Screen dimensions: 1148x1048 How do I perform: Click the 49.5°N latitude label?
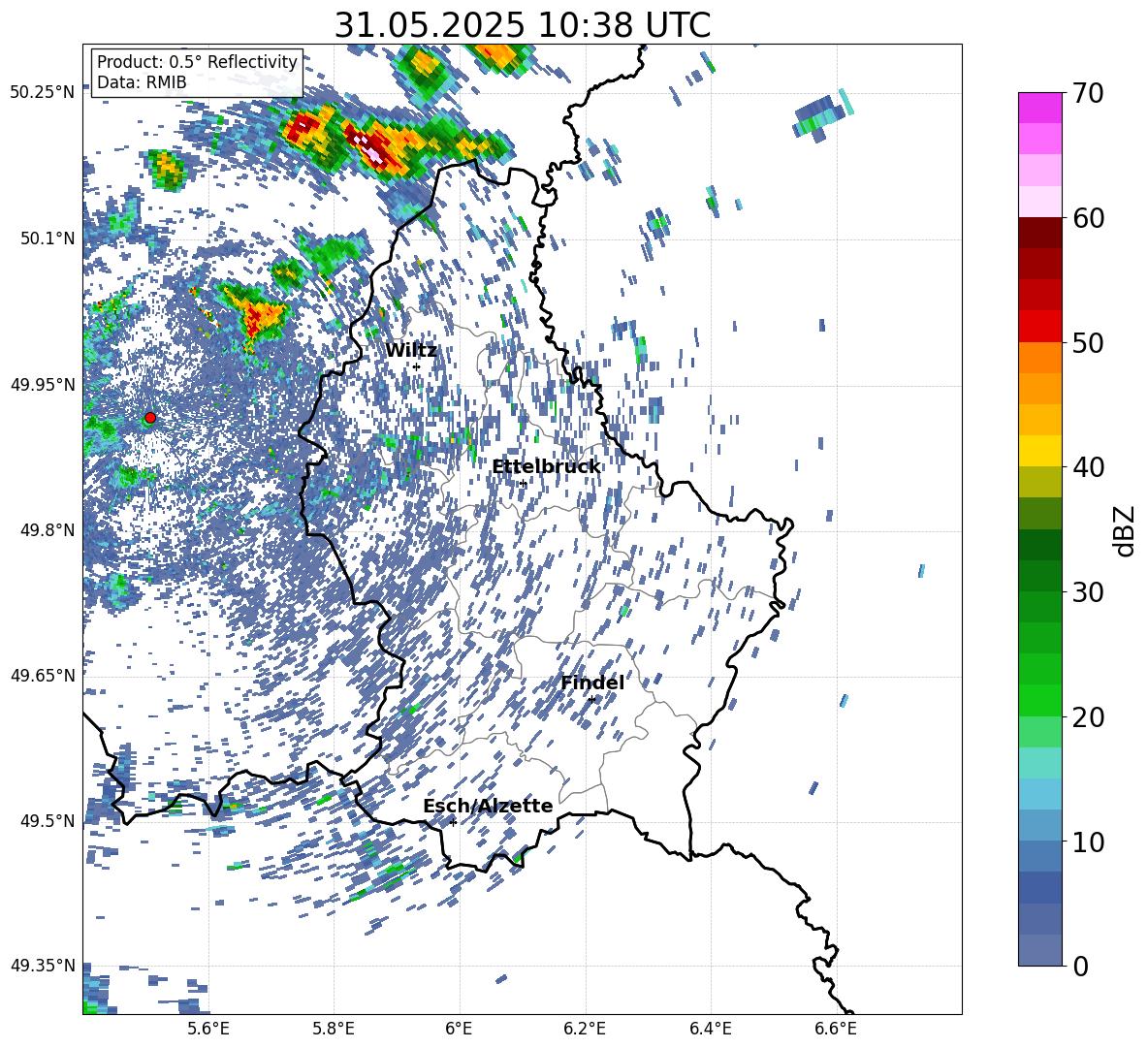[x=49, y=820]
